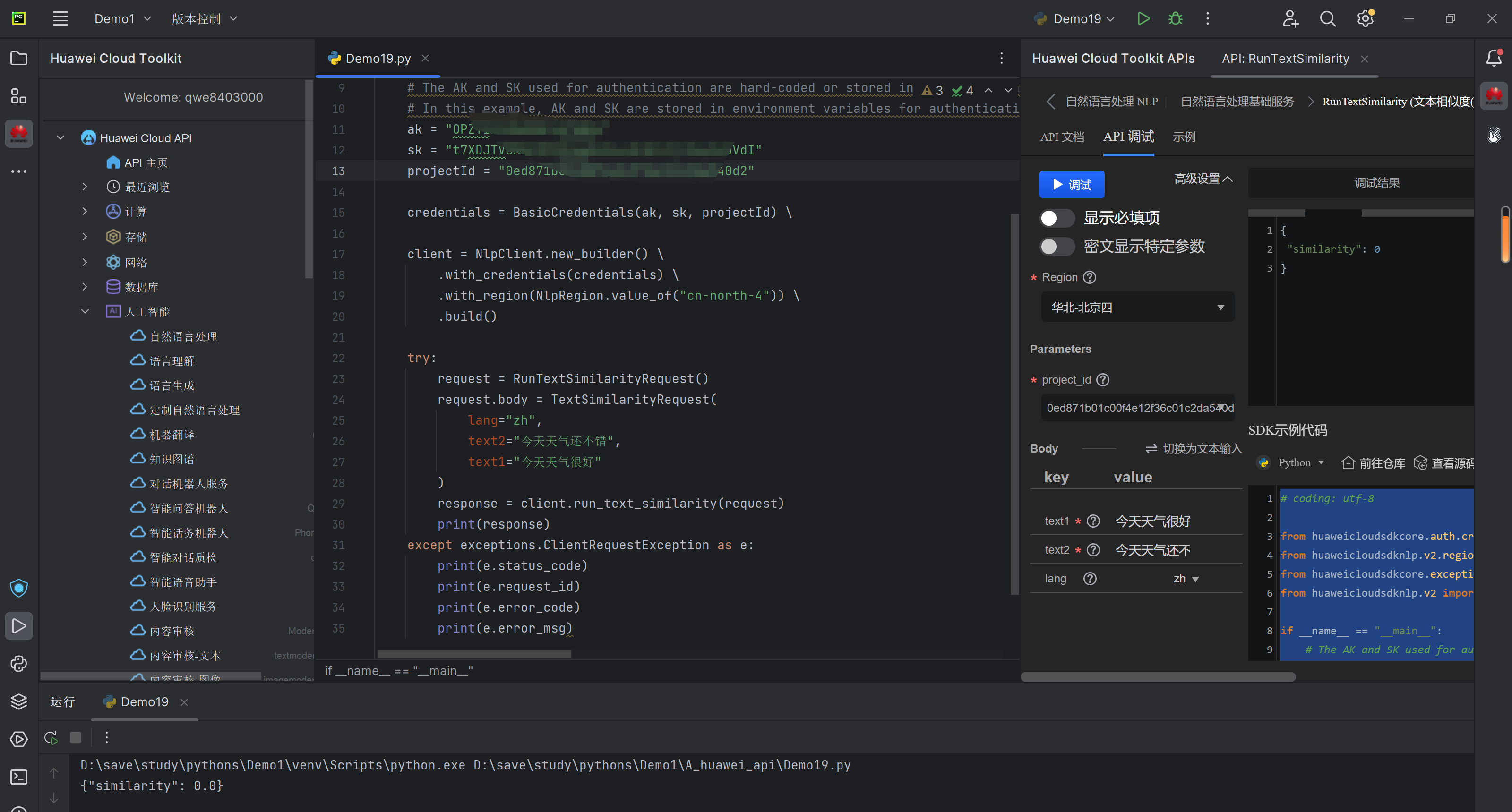Open the Region dropdown showing 华北-北京四
The image size is (1512, 812).
1137,308
